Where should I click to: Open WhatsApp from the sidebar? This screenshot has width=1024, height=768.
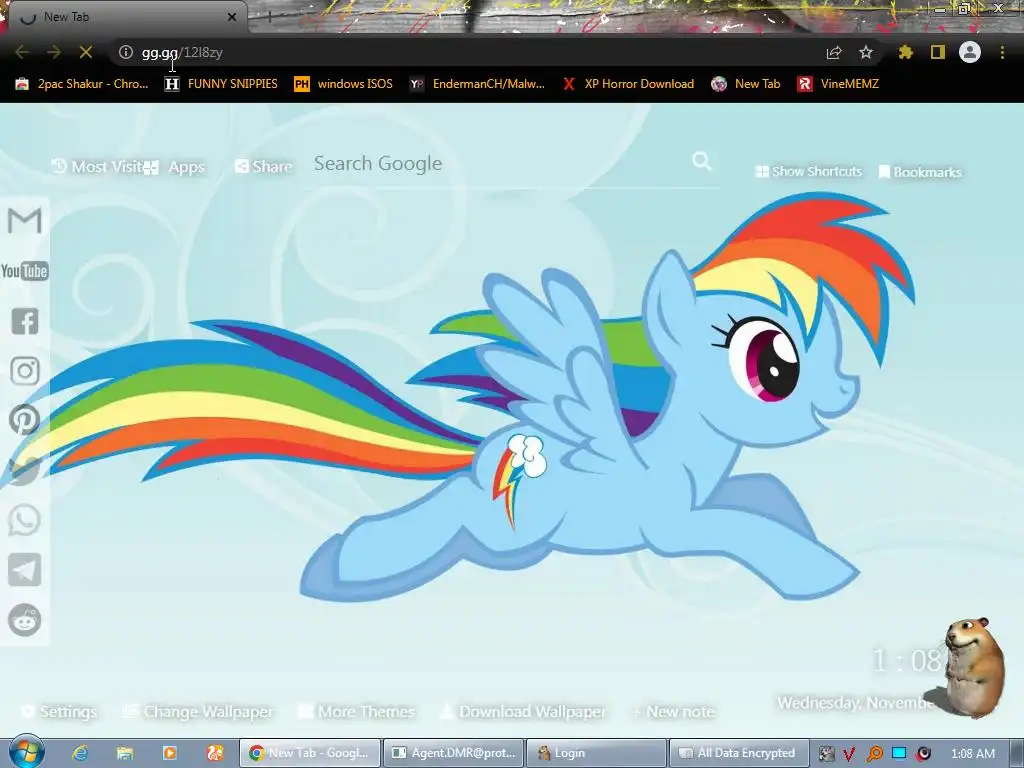25,520
